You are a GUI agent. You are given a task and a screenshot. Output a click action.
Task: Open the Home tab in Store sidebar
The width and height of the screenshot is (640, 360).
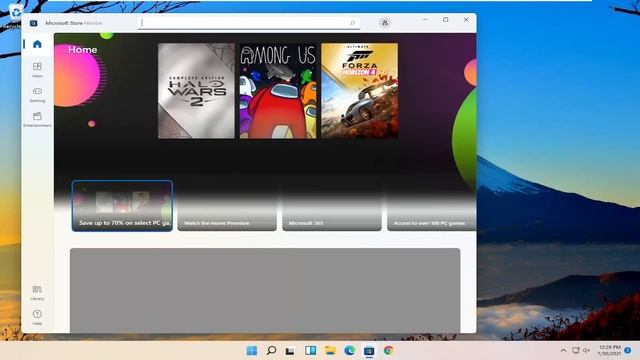[x=37, y=44]
